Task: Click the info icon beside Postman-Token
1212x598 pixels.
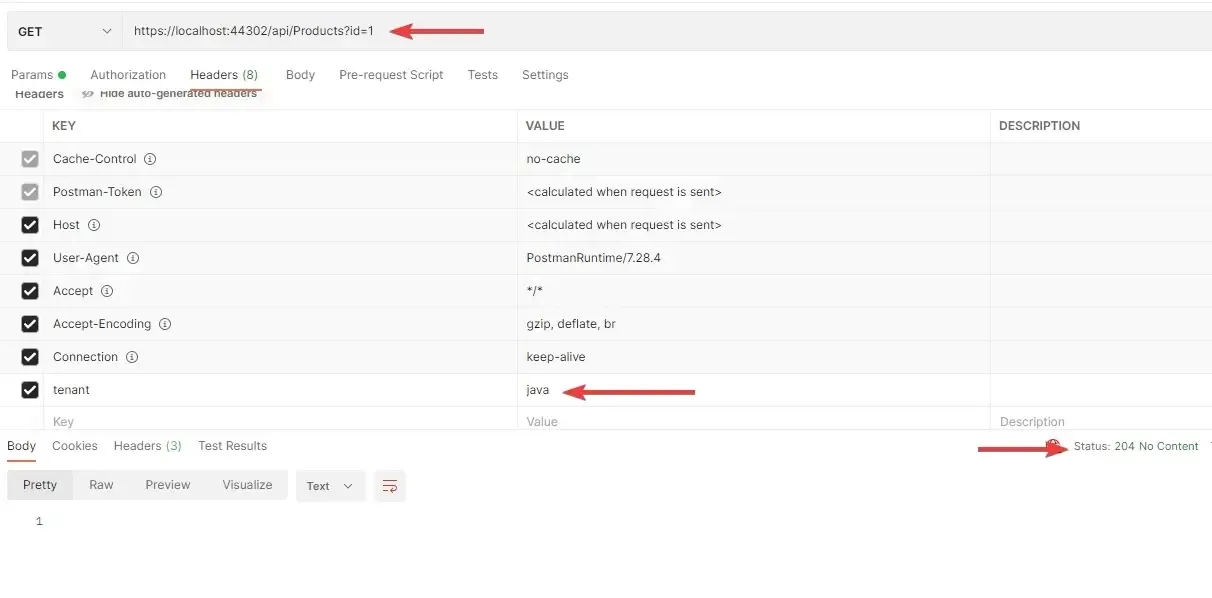Action: [x=156, y=191]
